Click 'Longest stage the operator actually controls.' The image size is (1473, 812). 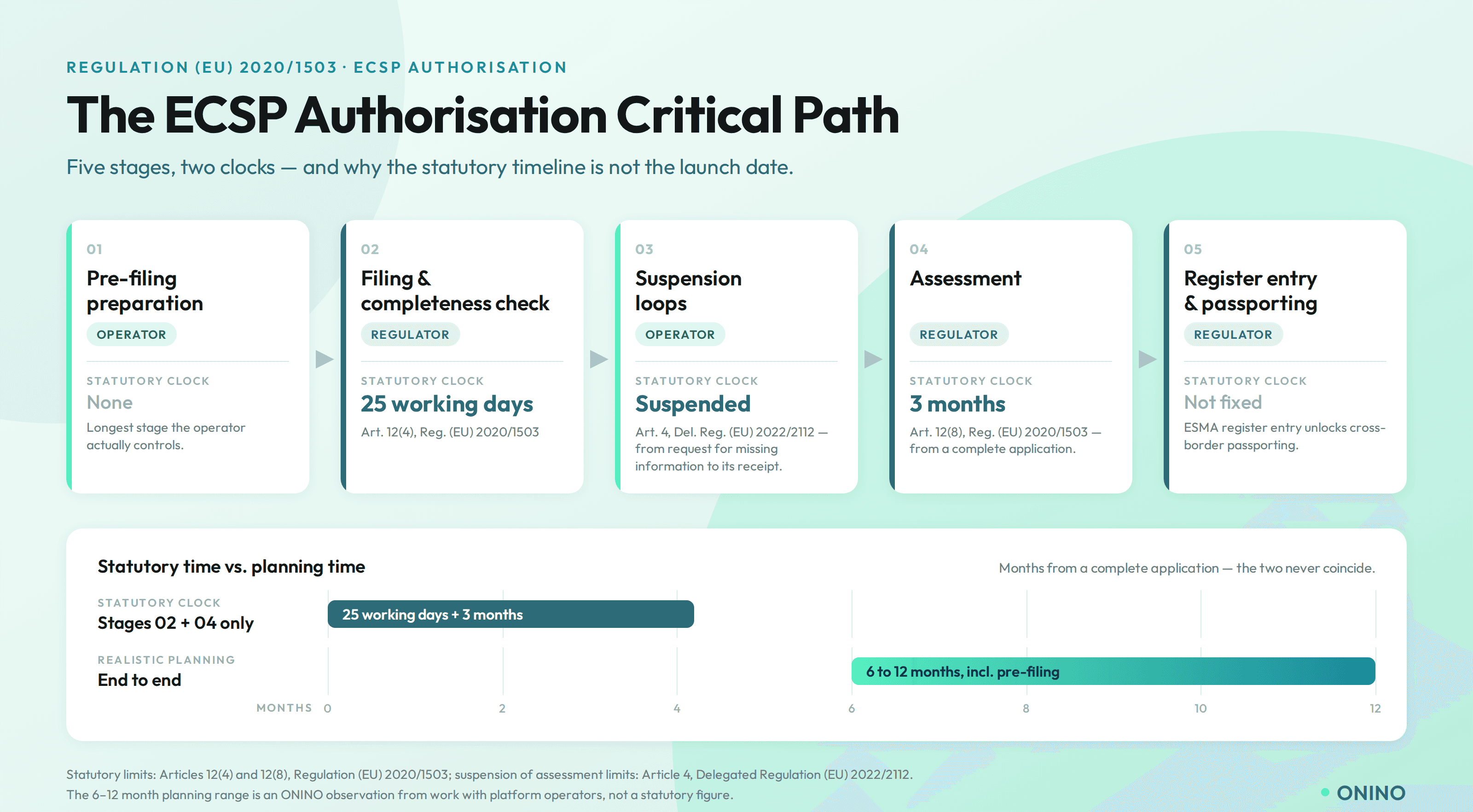click(x=166, y=436)
